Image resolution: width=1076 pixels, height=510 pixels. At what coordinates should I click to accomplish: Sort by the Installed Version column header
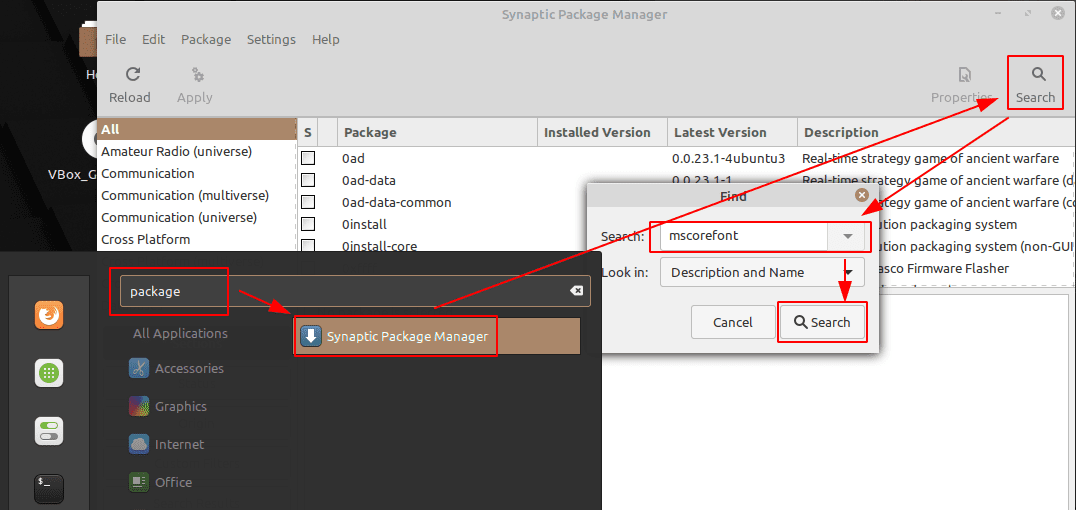coord(603,132)
